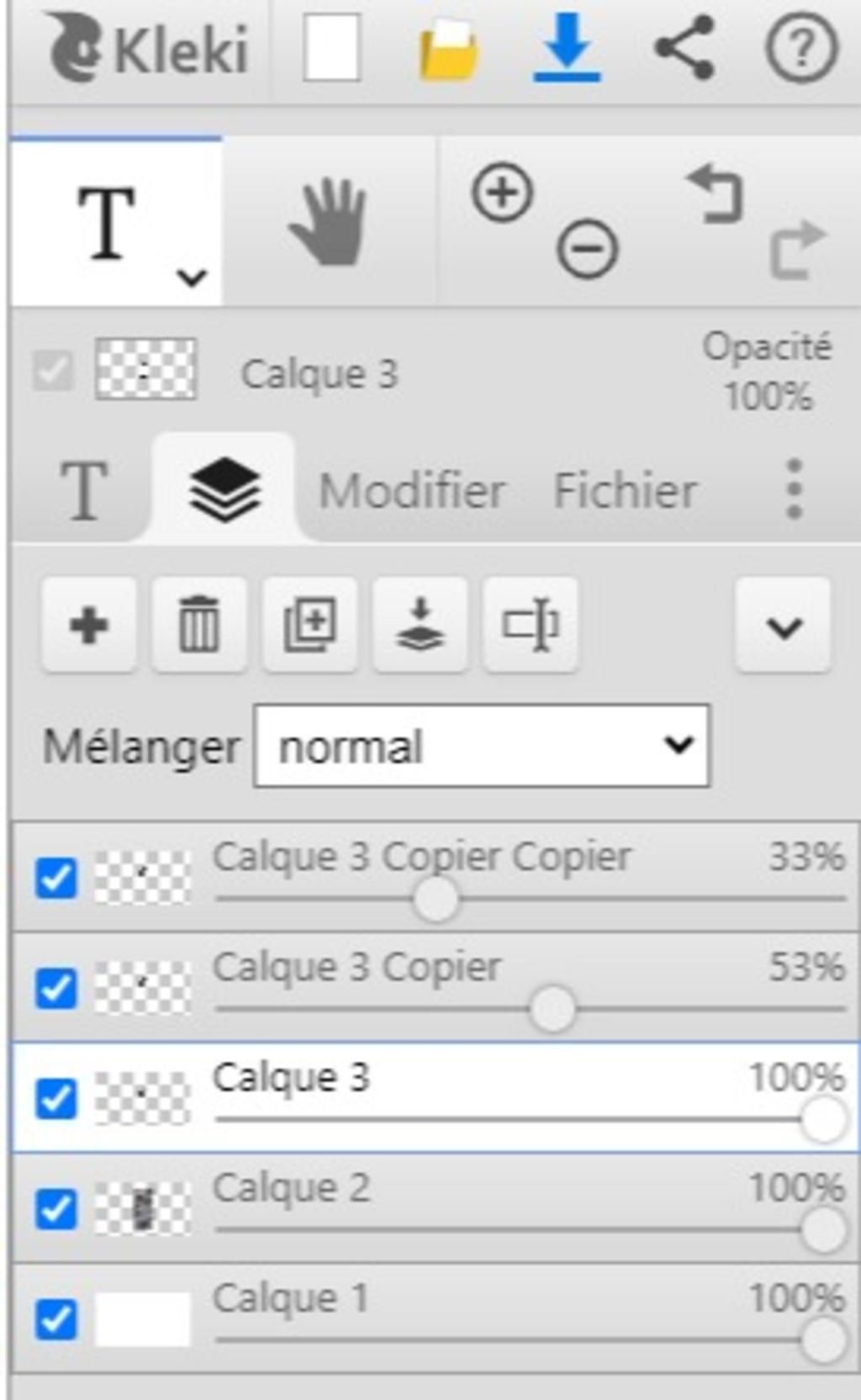Duplicate the layer with the copy icon
The image size is (861, 1400).
(x=310, y=626)
